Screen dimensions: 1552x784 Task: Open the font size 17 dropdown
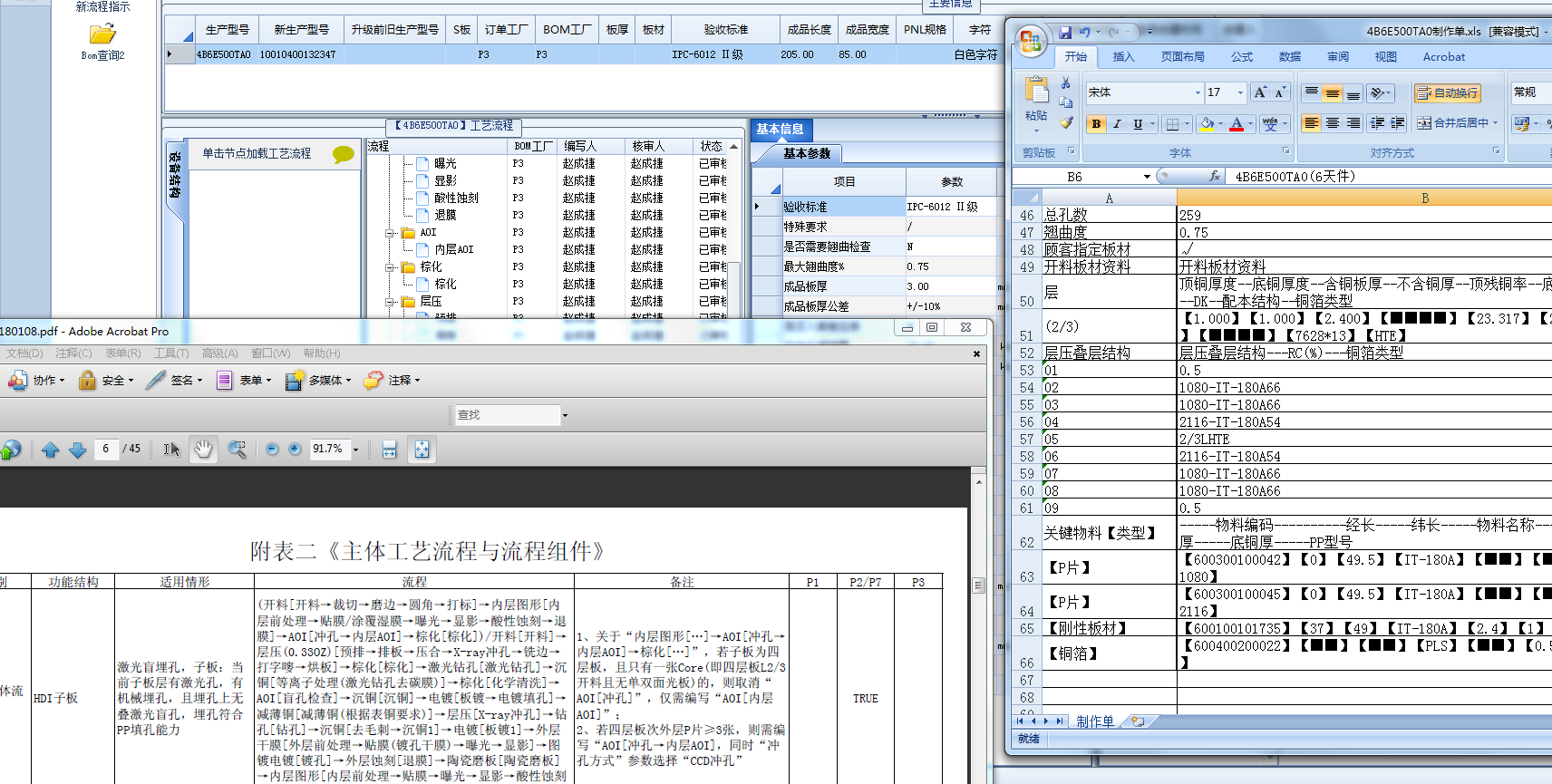pyautogui.click(x=1240, y=92)
